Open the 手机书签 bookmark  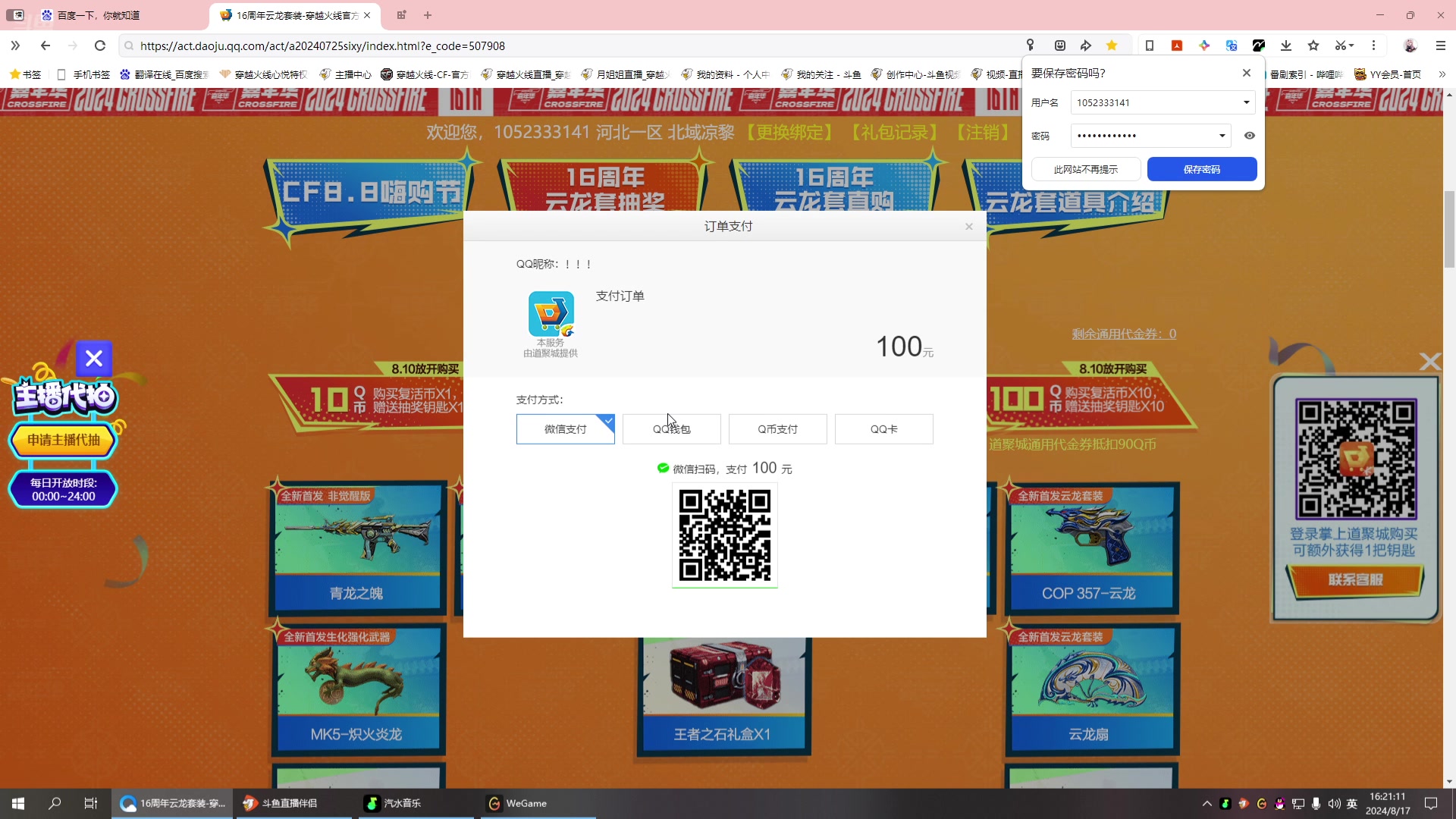coord(84,74)
